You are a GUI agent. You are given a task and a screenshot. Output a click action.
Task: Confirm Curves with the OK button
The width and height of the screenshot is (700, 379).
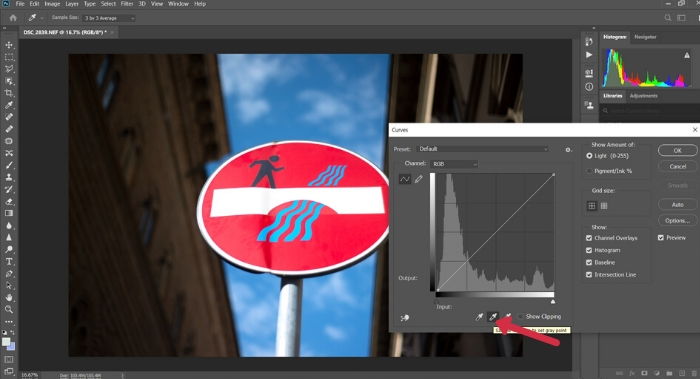click(677, 150)
